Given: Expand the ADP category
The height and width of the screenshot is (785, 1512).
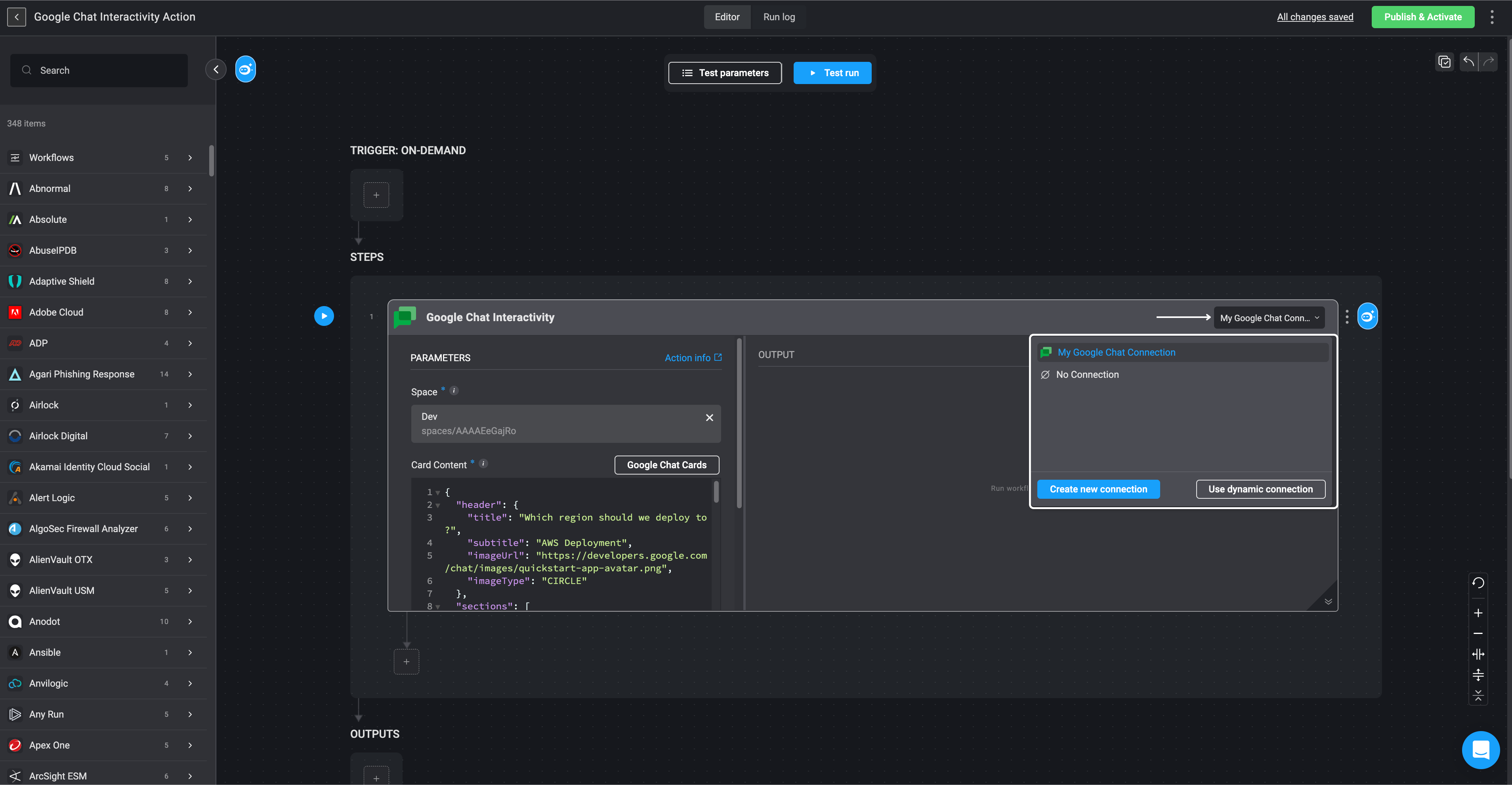Looking at the screenshot, I should coord(190,343).
